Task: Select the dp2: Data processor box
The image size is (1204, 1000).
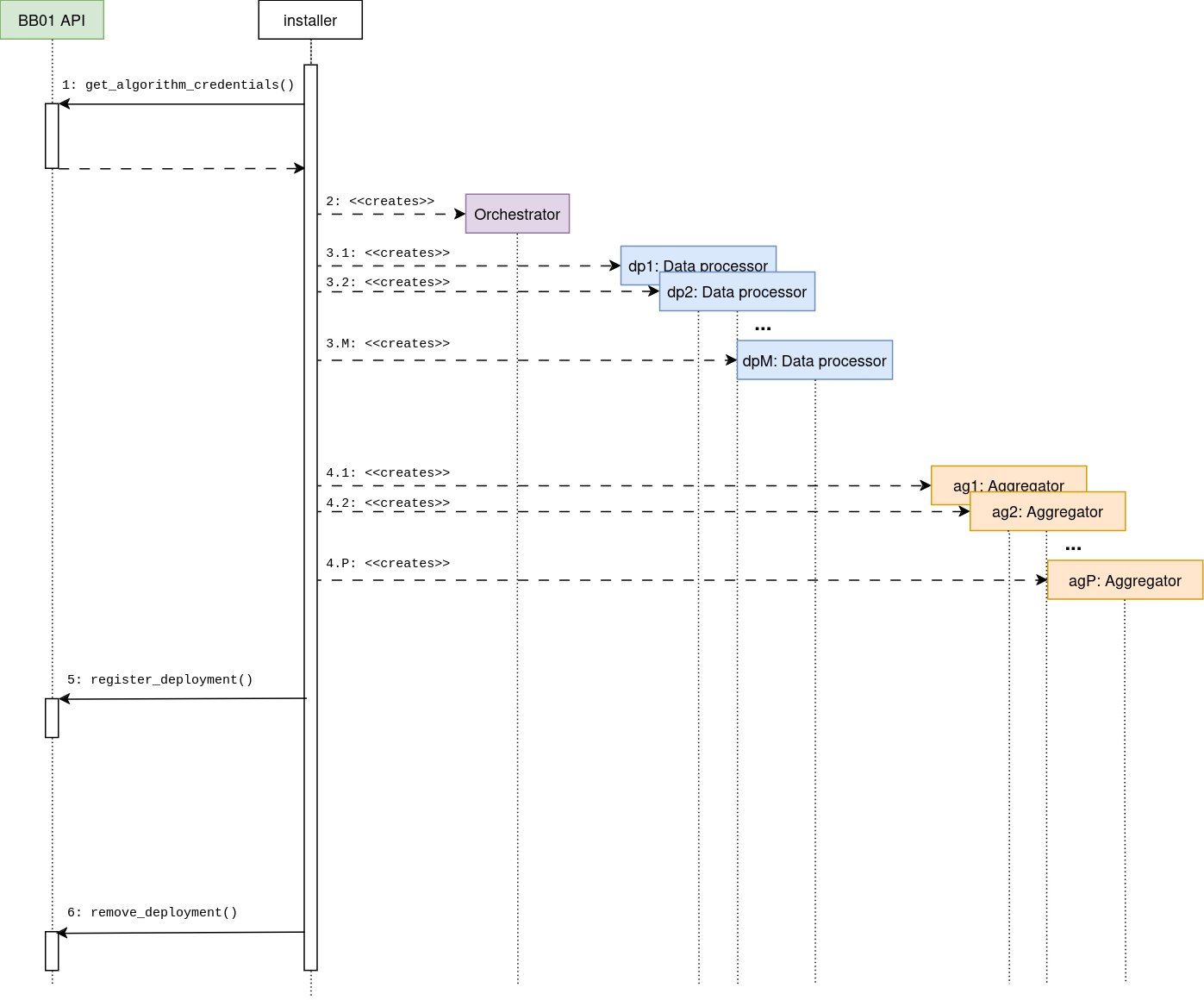Action: 737,291
